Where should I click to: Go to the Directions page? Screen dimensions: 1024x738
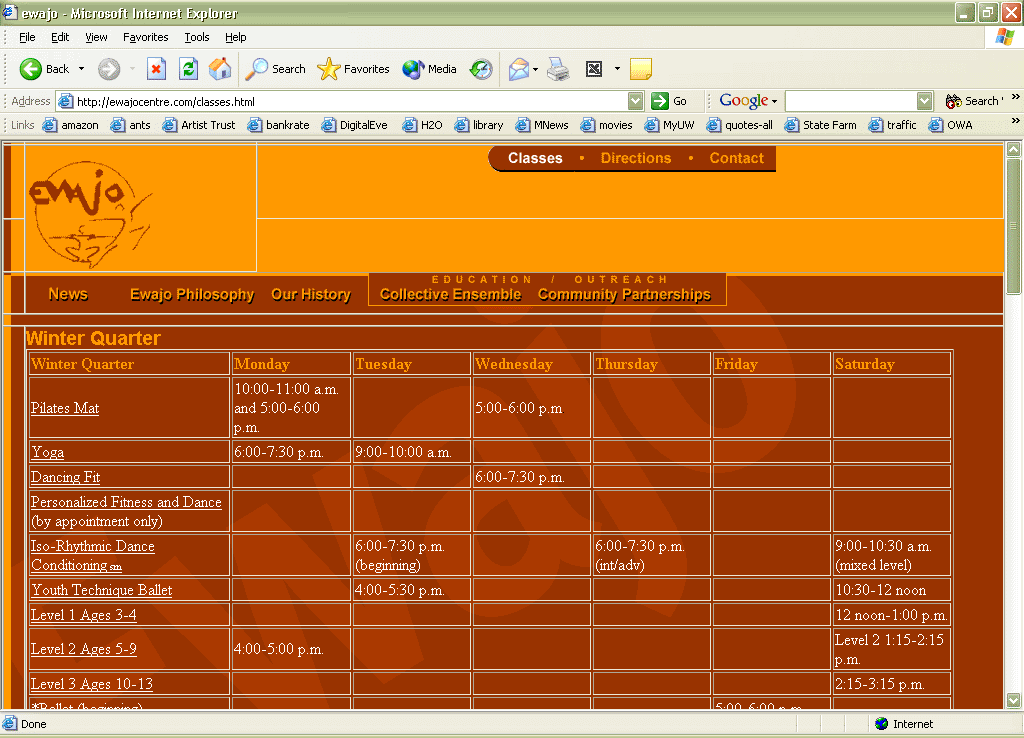pyautogui.click(x=635, y=158)
